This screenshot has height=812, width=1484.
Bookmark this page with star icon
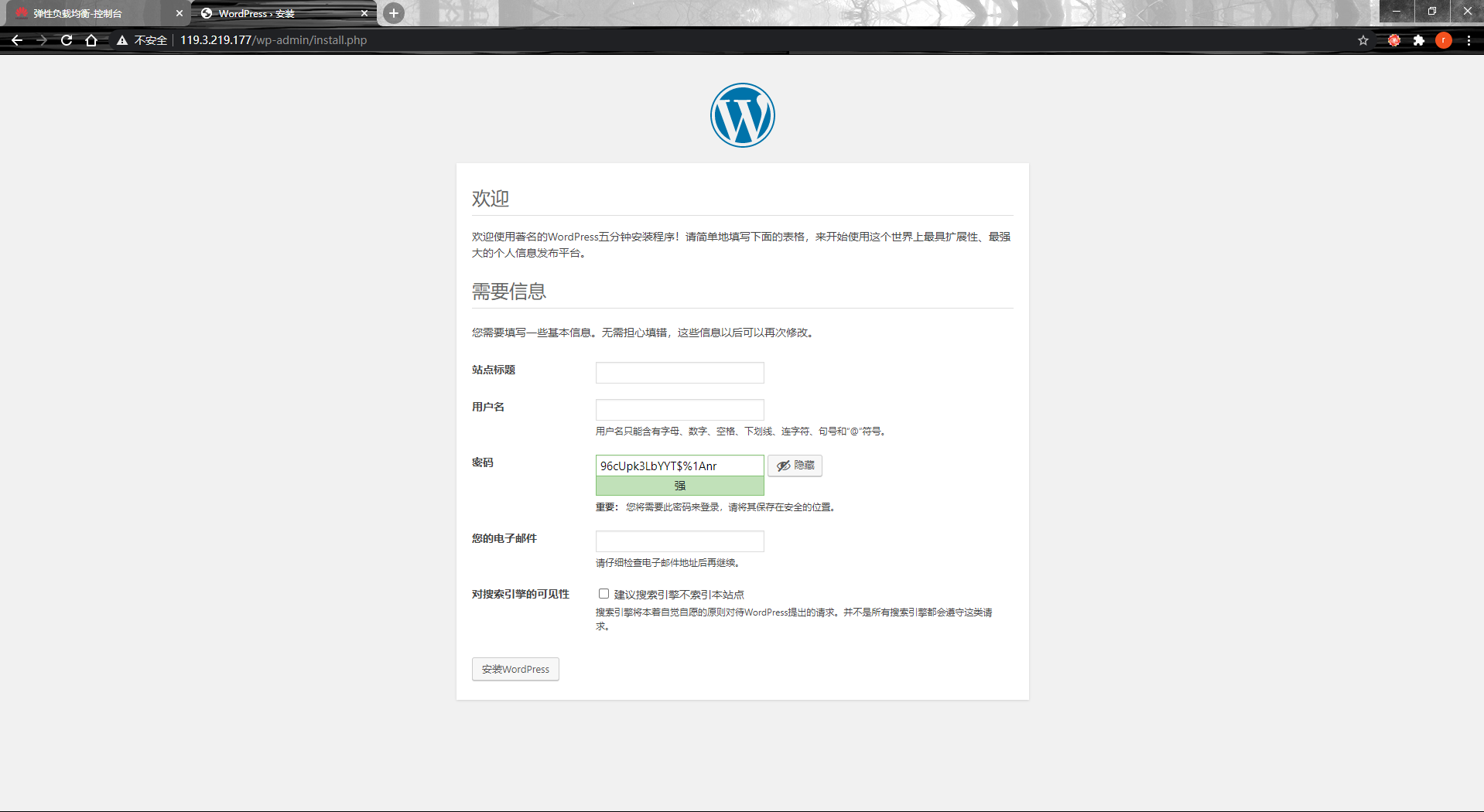point(1363,40)
